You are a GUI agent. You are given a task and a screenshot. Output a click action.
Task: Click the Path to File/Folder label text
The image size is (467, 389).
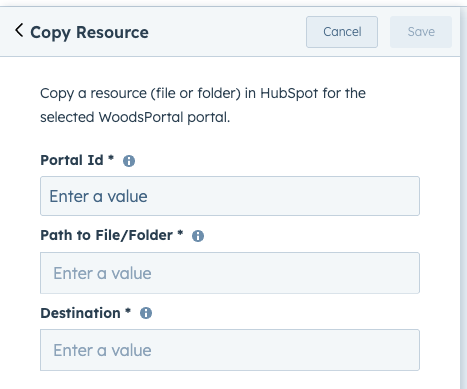[x=107, y=235]
